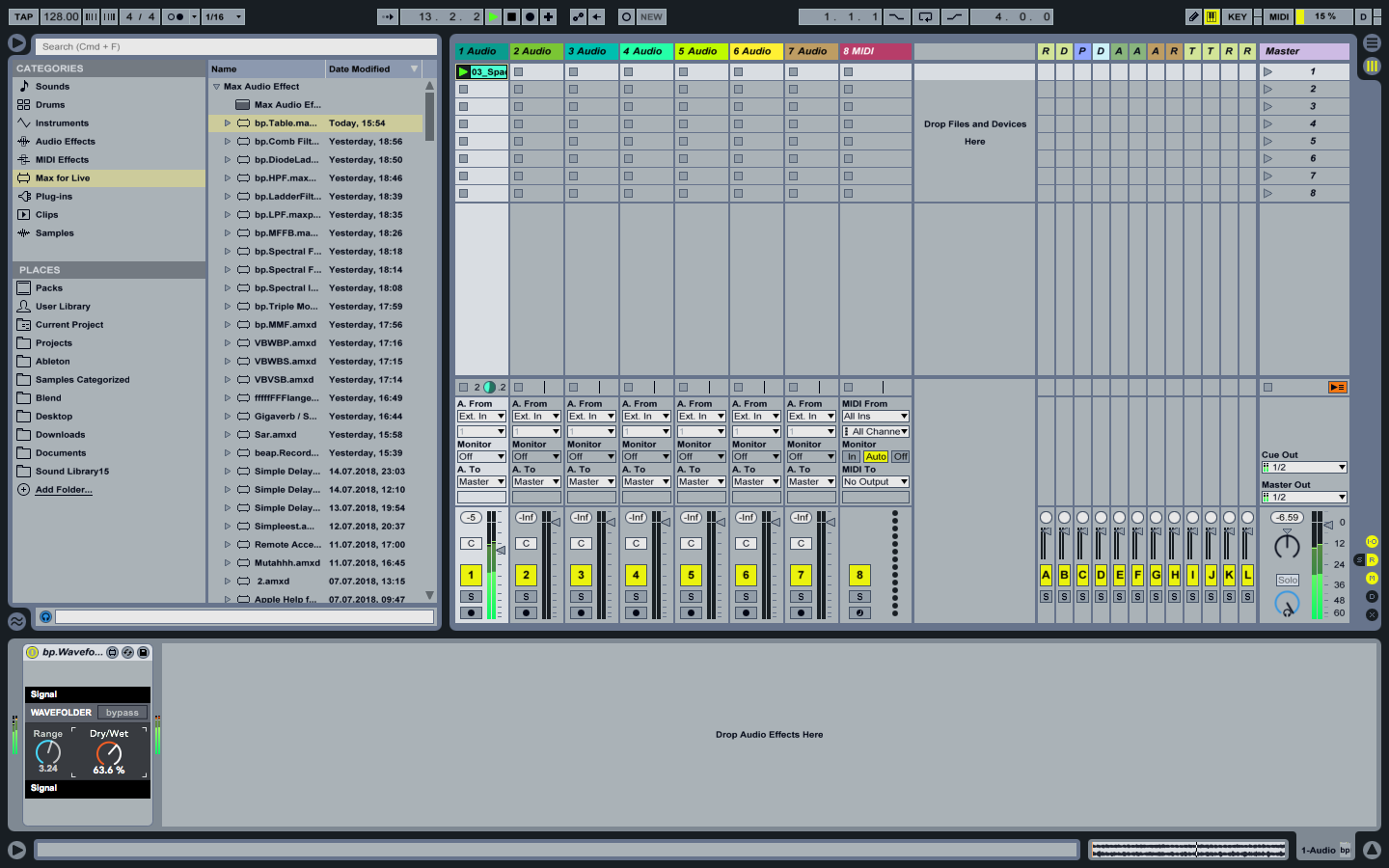Image resolution: width=1389 pixels, height=868 pixels.
Task: Enable the Computer MIDI Keyboard icon
Action: click(x=1212, y=16)
